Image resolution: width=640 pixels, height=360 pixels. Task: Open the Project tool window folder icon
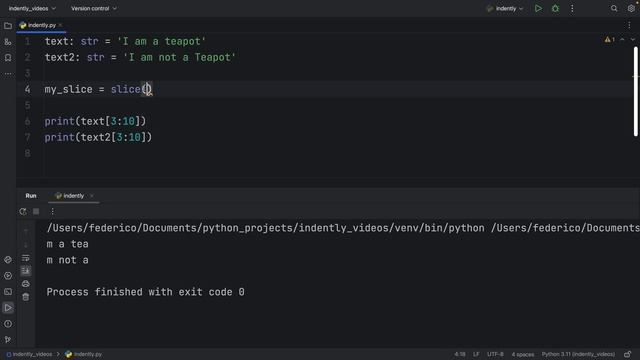coord(8,26)
